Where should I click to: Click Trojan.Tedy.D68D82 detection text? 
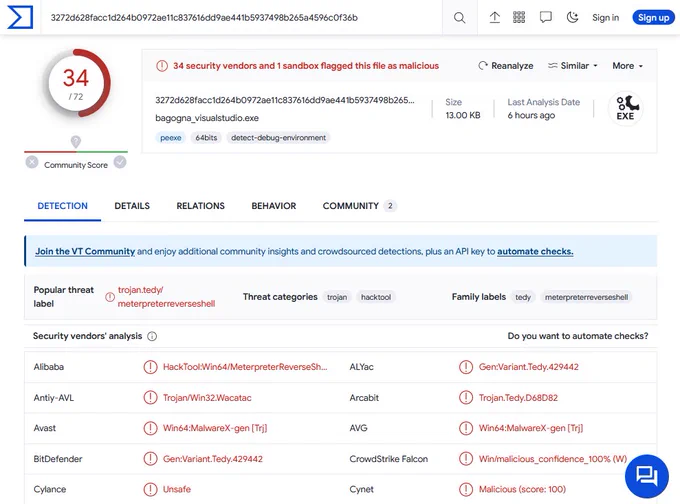[x=518, y=398]
